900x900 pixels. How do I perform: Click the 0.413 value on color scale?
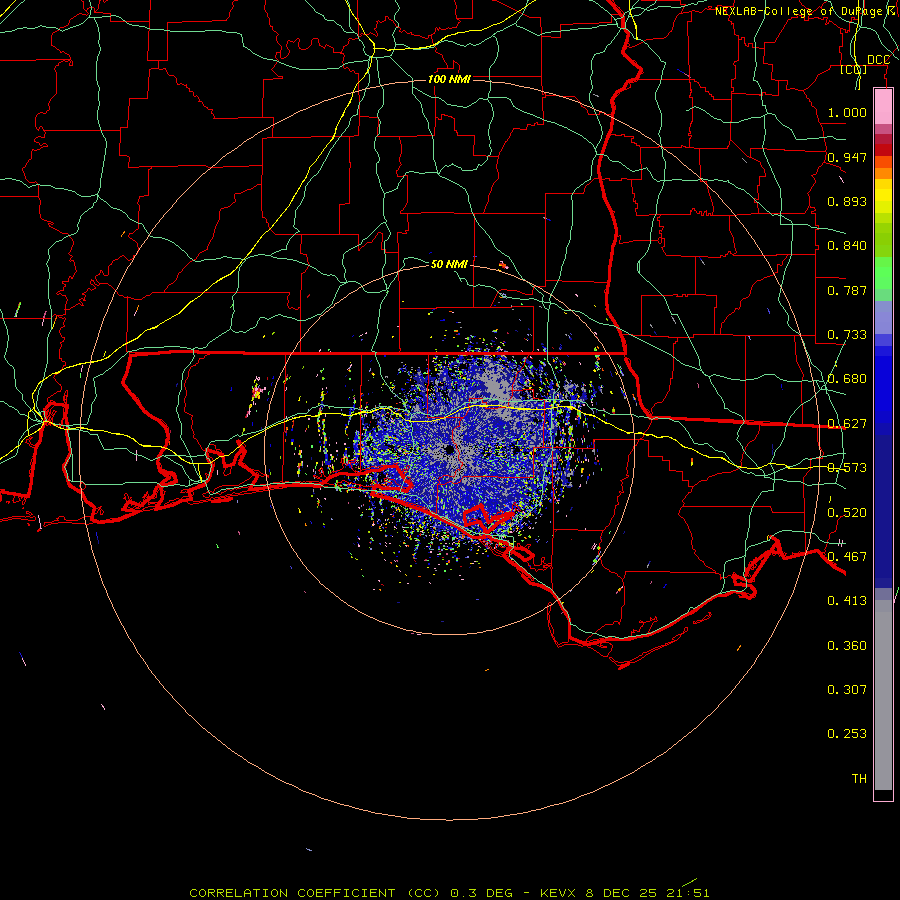pyautogui.click(x=847, y=600)
